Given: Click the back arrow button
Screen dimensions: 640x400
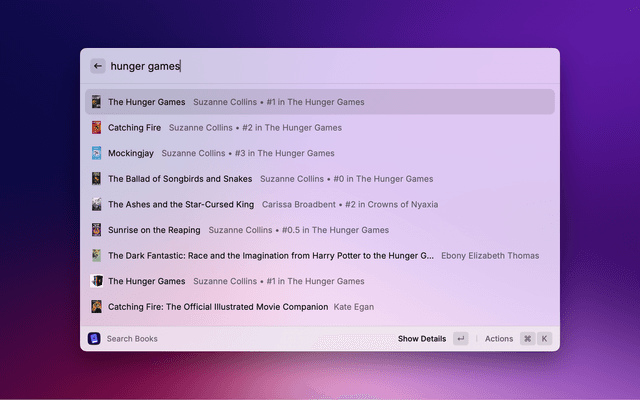Looking at the screenshot, I should 98,66.
